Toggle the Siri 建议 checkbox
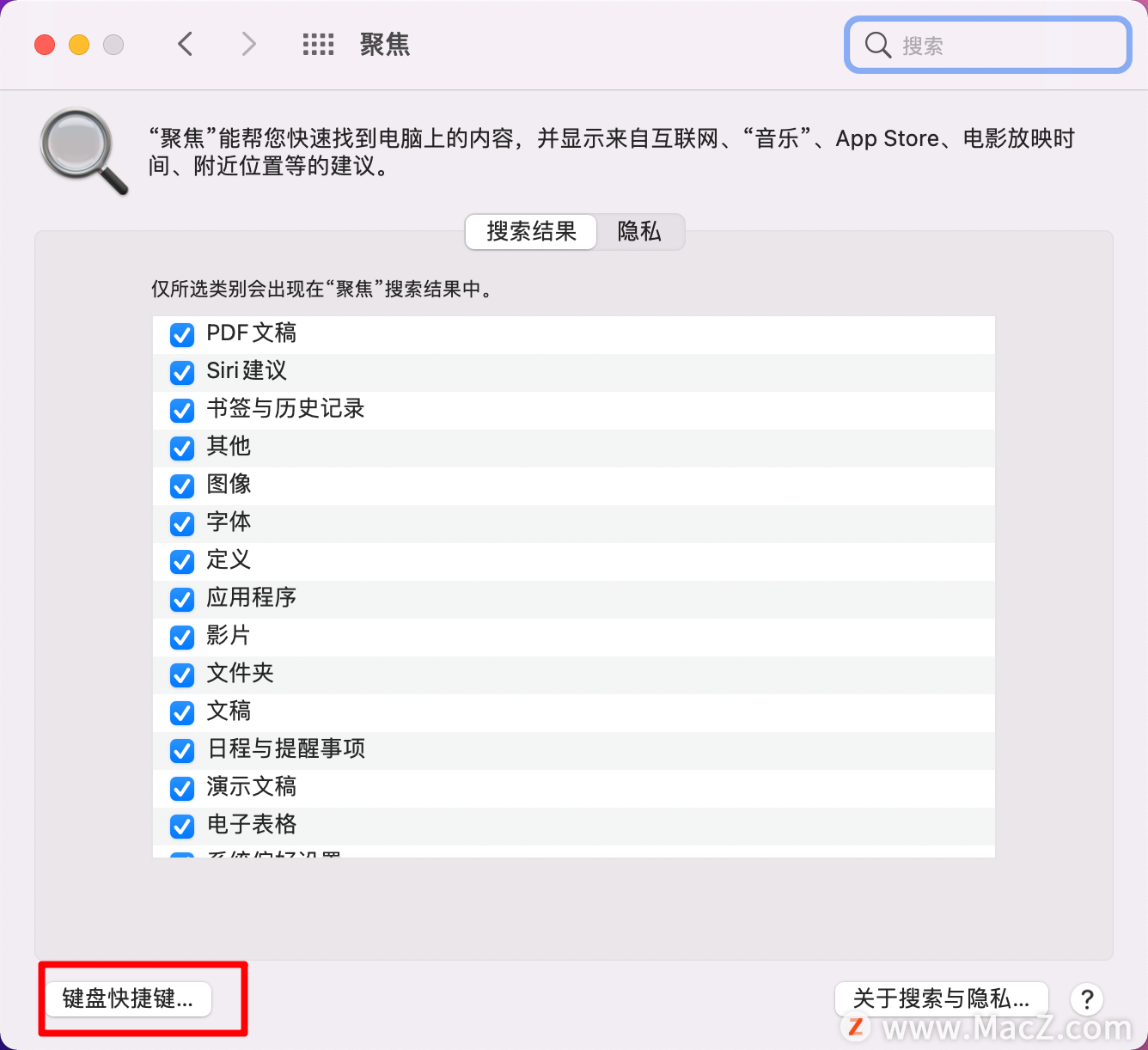The height and width of the screenshot is (1050, 1148). pos(182,372)
